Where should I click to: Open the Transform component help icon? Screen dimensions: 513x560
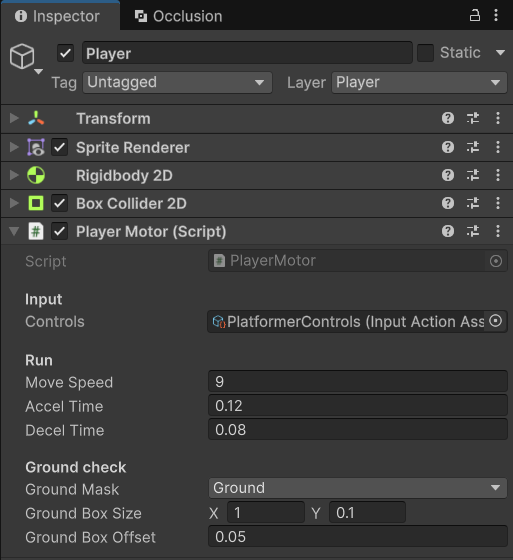point(448,118)
